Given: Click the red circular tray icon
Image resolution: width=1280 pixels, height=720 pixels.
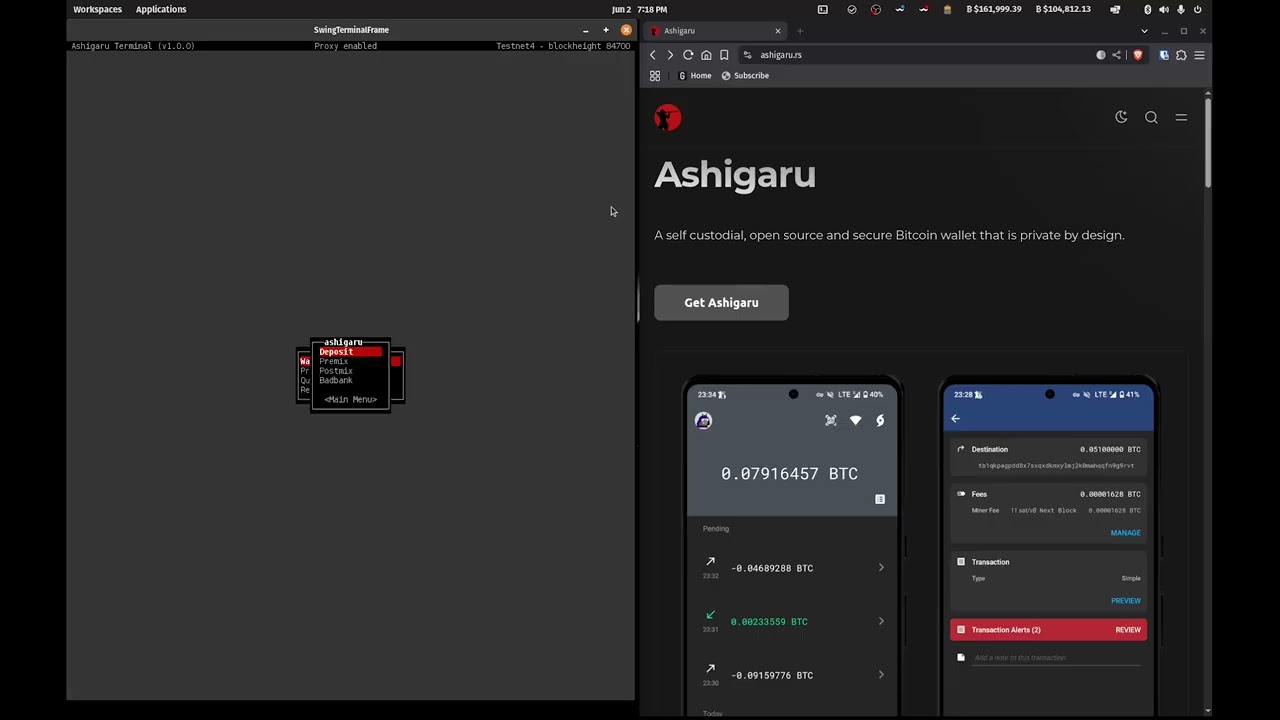Looking at the screenshot, I should coord(876,9).
